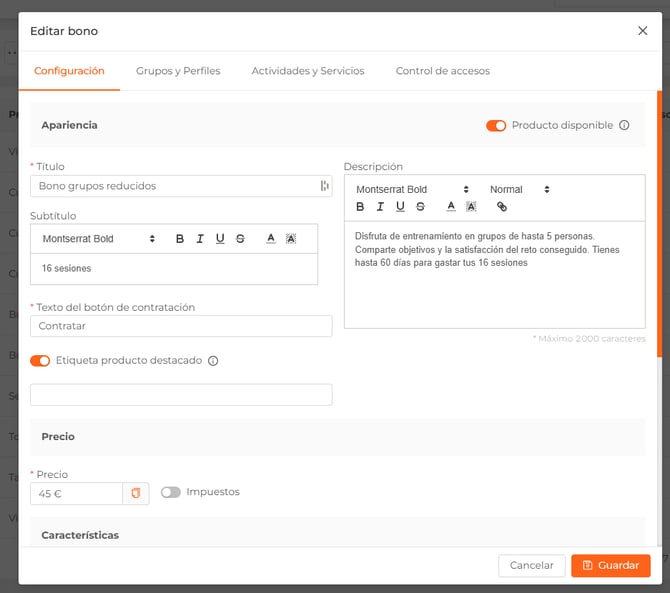Switch to Grupos y Perfiles tab
This screenshot has height=593, width=670.
pos(178,71)
